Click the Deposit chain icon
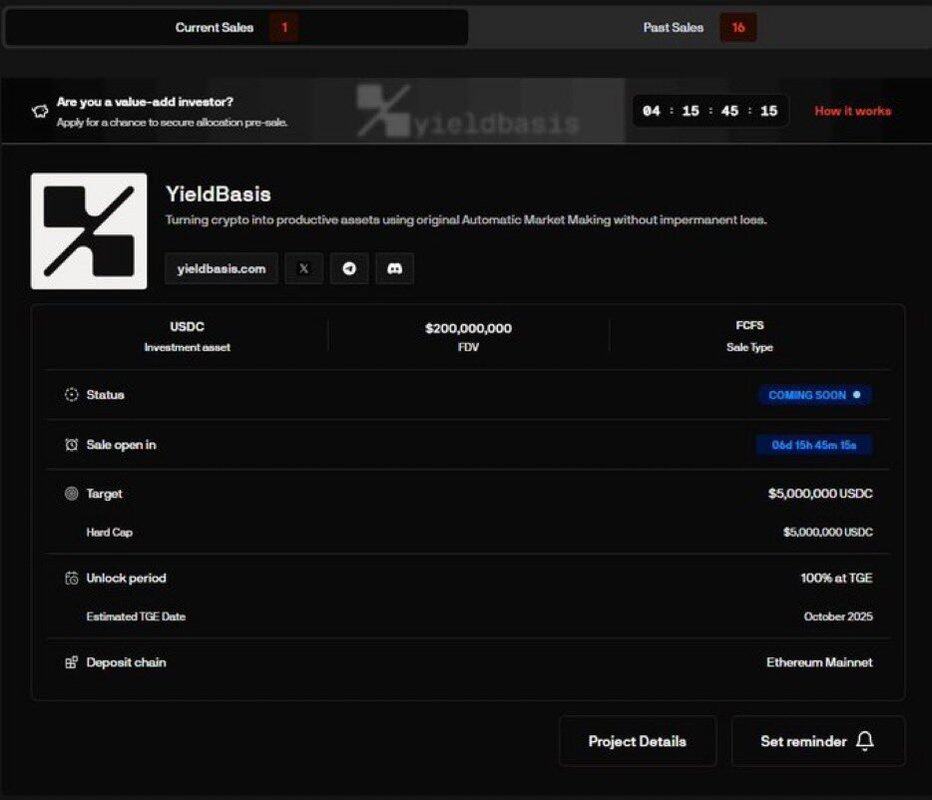The width and height of the screenshot is (932, 800). (71, 662)
